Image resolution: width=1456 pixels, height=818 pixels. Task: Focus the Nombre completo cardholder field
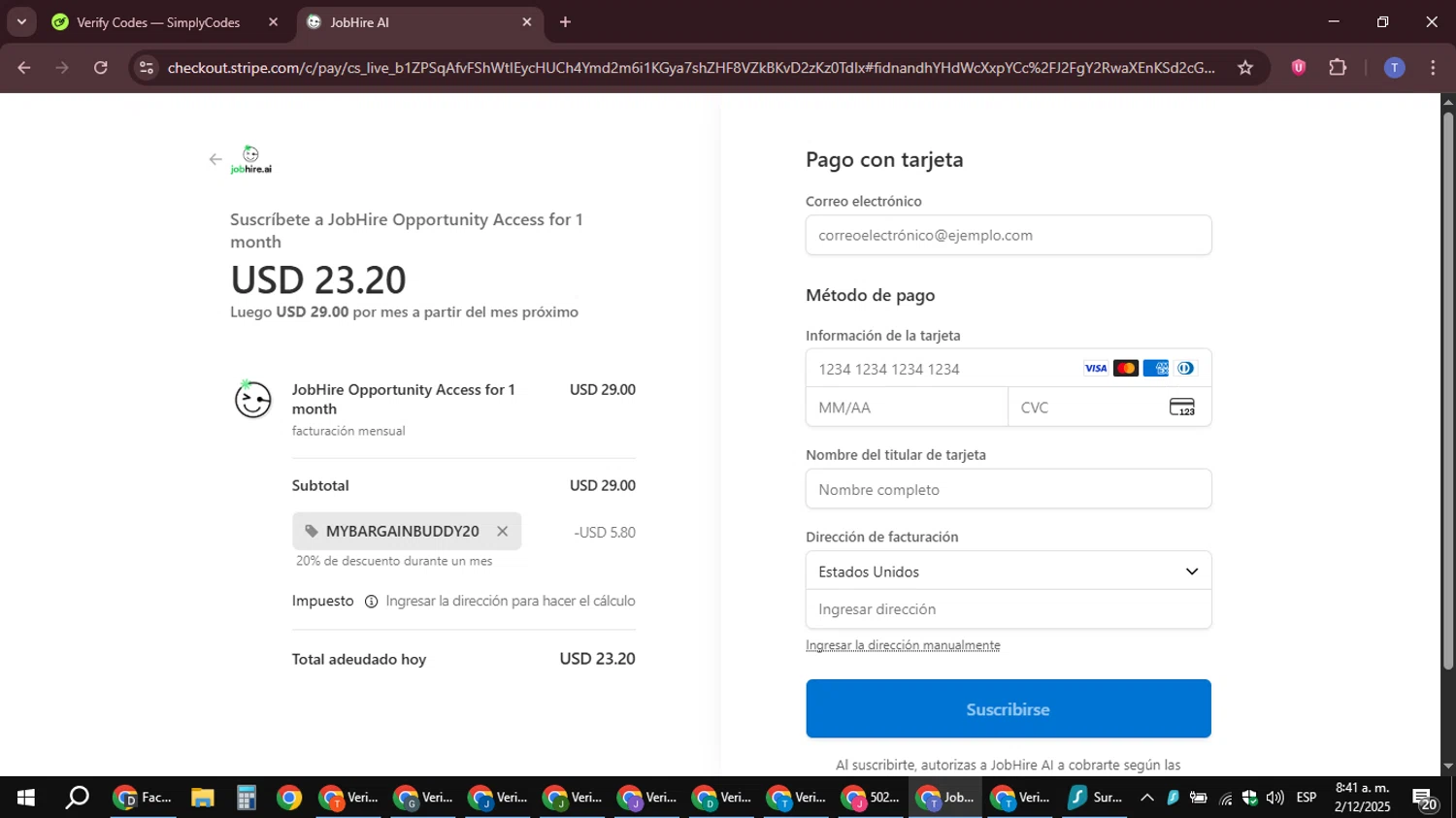tap(1009, 490)
